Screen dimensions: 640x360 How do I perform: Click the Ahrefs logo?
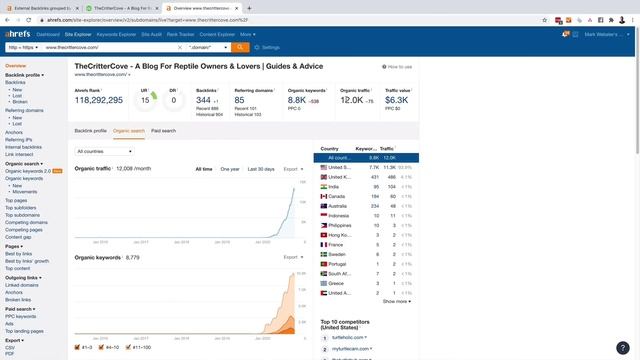tap(18, 34)
